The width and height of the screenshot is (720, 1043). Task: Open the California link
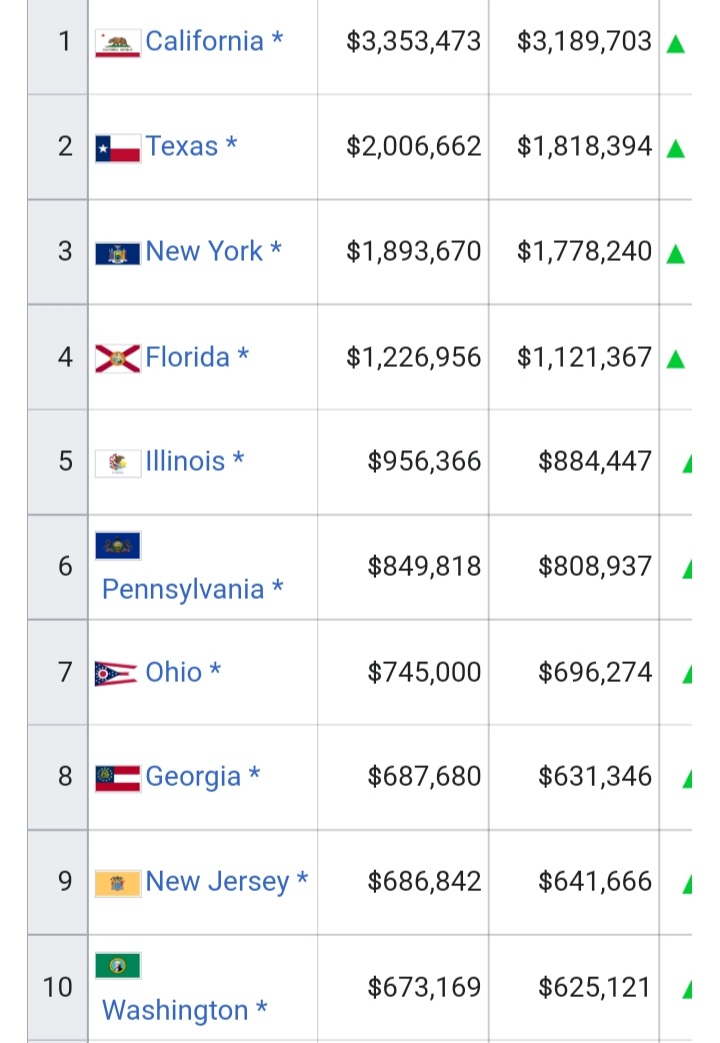204,41
